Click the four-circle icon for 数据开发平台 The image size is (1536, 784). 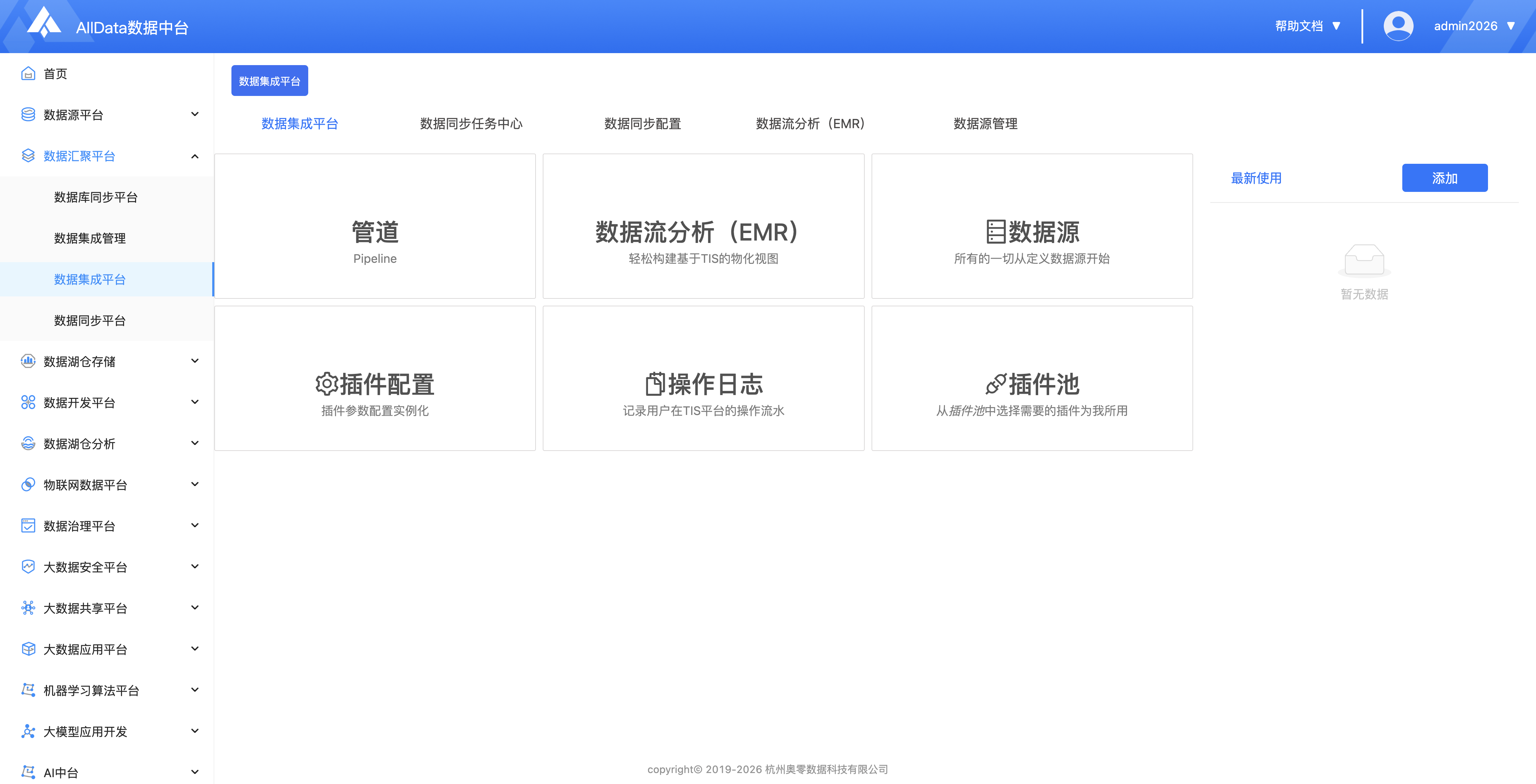[28, 402]
